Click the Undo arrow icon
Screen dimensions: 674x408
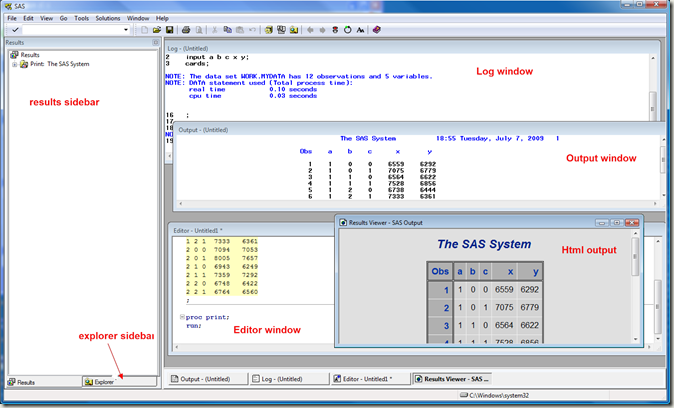tap(254, 30)
